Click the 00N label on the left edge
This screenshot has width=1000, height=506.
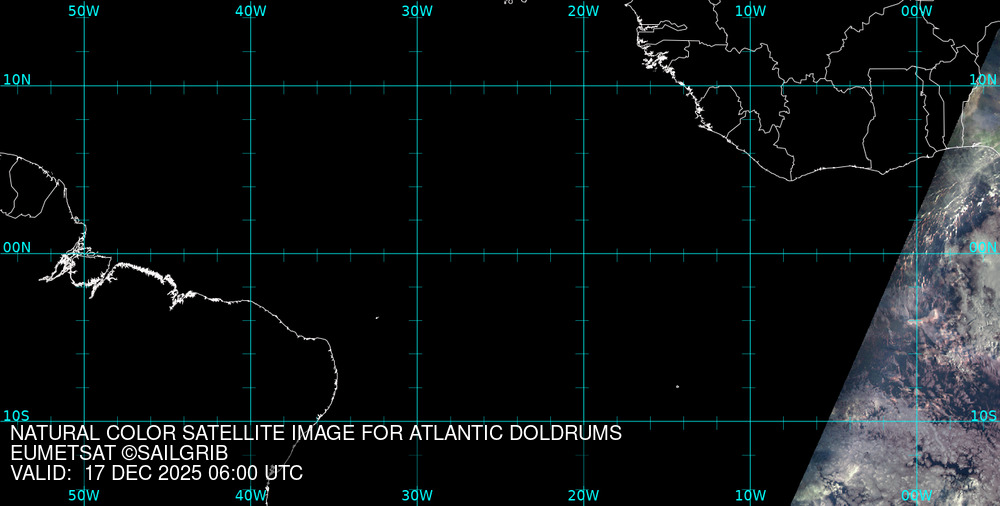tap(16, 247)
